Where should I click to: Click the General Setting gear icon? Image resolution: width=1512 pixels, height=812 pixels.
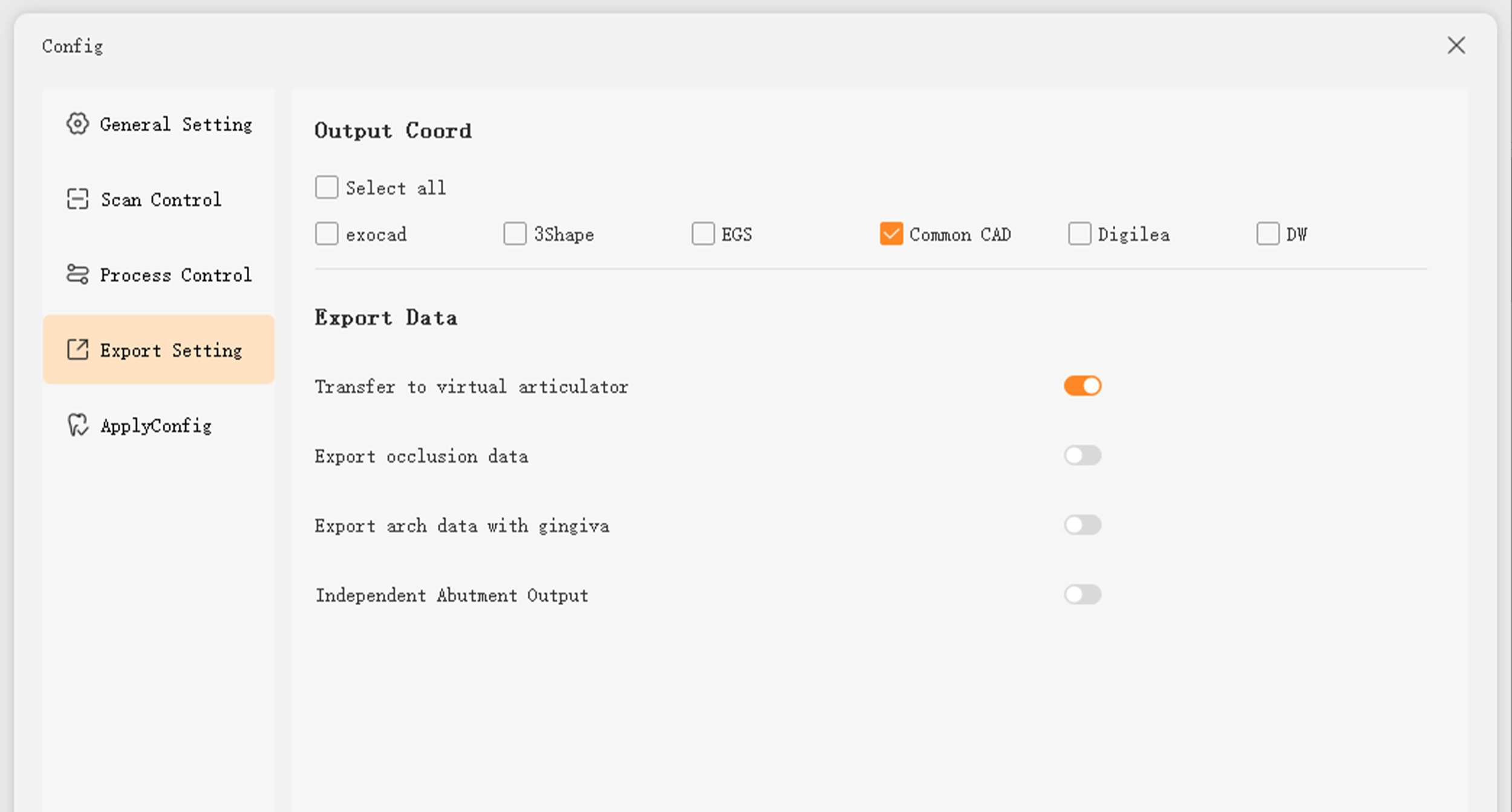77,124
